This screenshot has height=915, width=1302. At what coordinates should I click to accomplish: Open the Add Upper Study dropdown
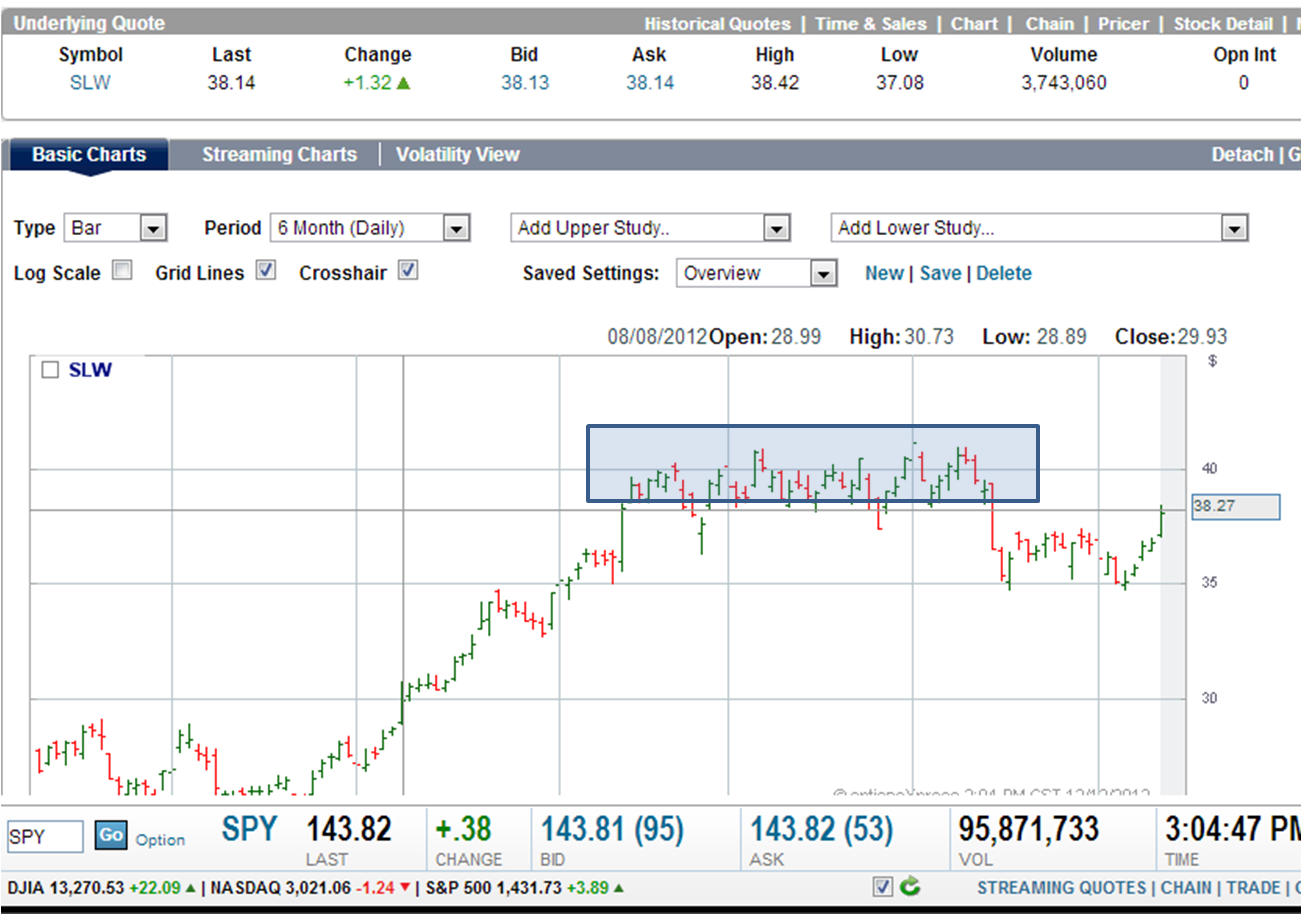click(651, 228)
